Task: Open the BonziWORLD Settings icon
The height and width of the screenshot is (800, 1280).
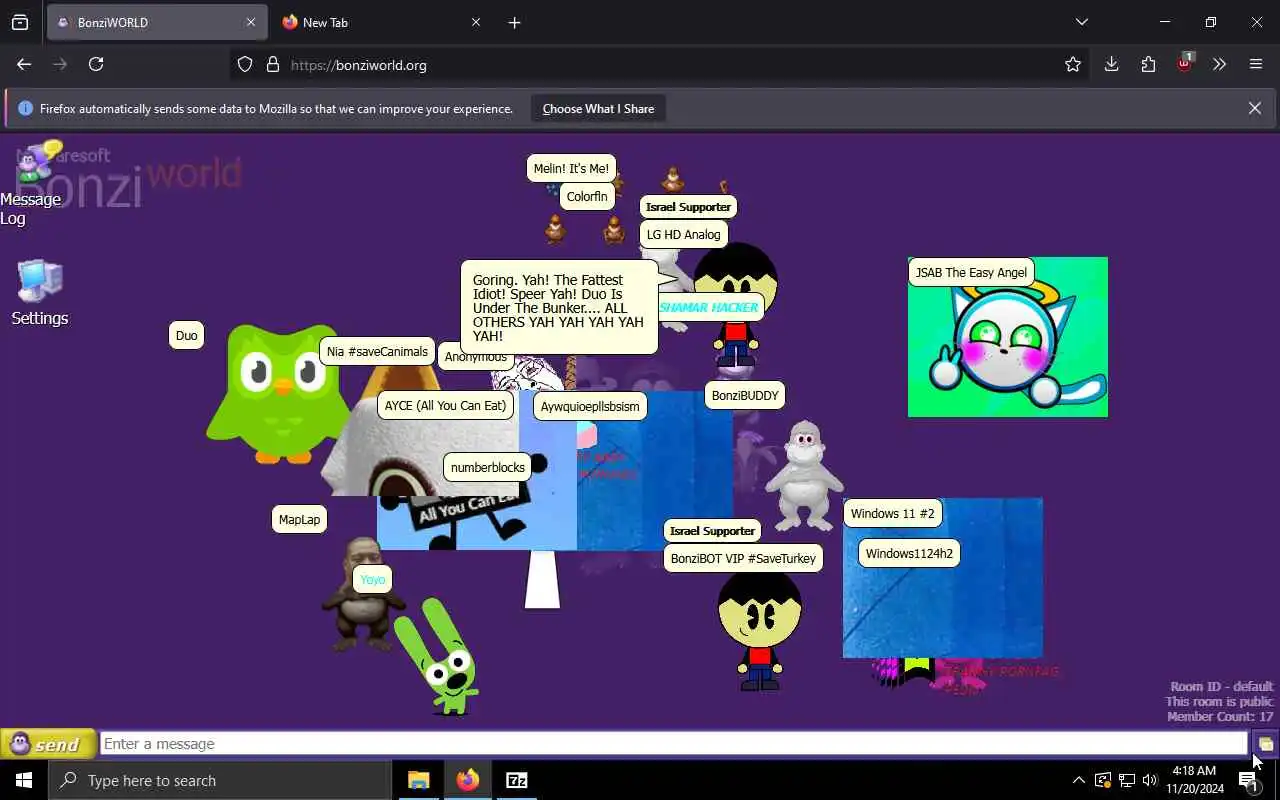Action: 40,292
